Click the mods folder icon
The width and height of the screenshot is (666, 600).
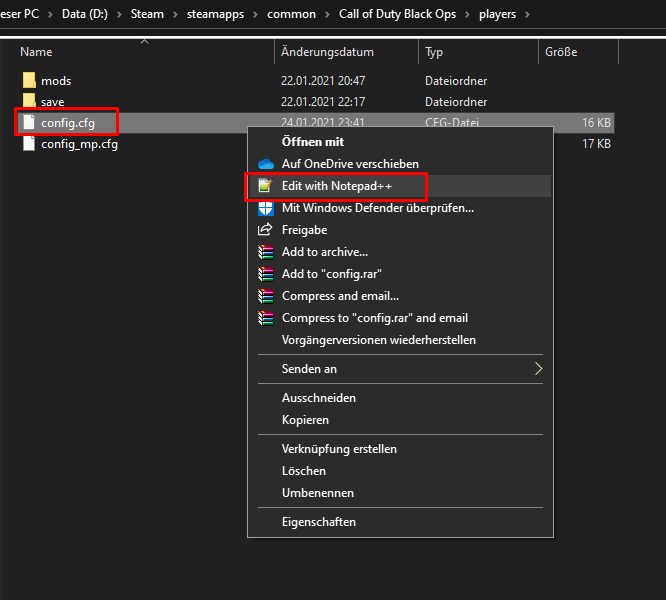click(28, 80)
